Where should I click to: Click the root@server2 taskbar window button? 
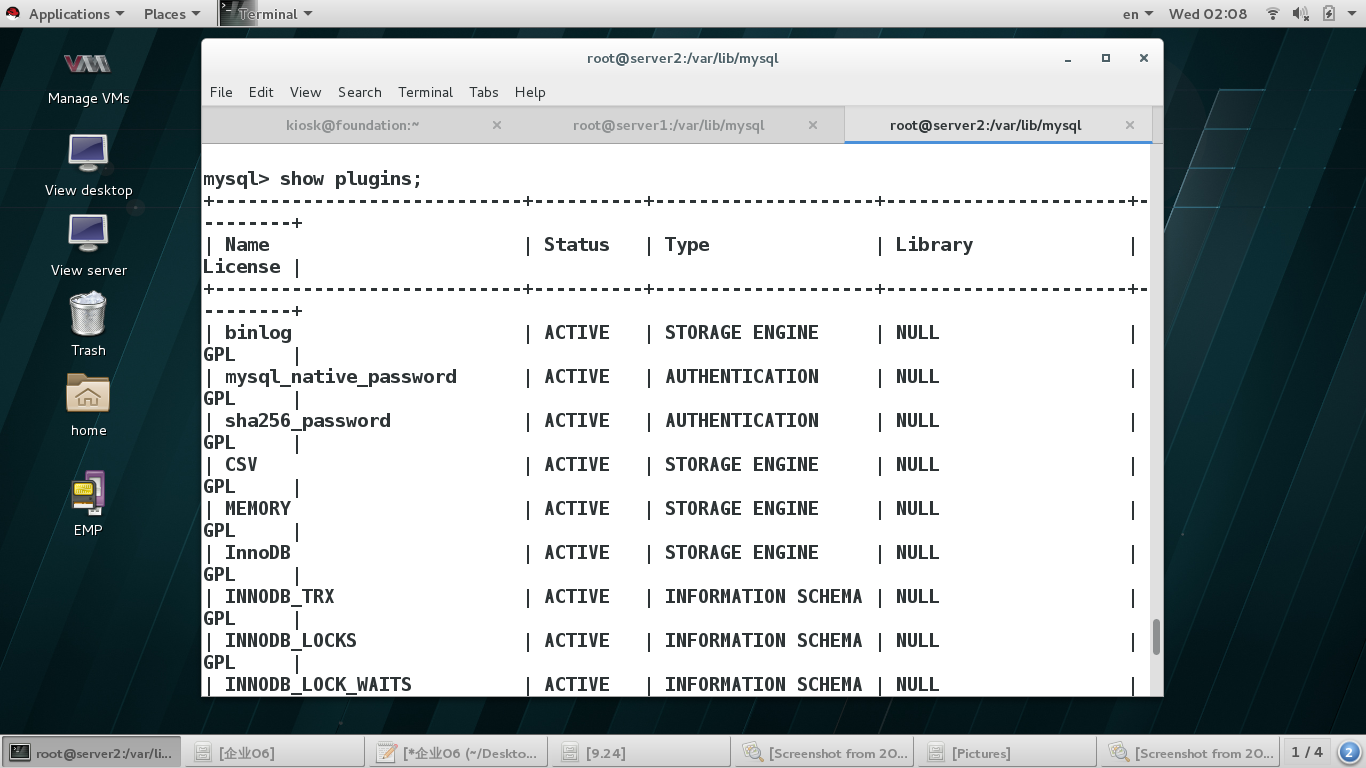coord(92,752)
